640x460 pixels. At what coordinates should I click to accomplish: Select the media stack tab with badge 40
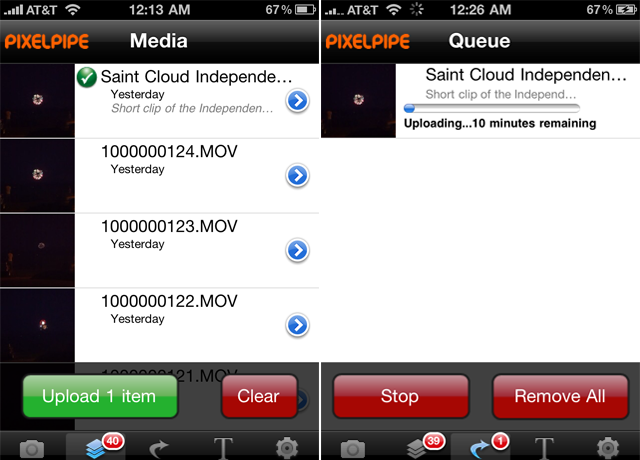point(96,447)
